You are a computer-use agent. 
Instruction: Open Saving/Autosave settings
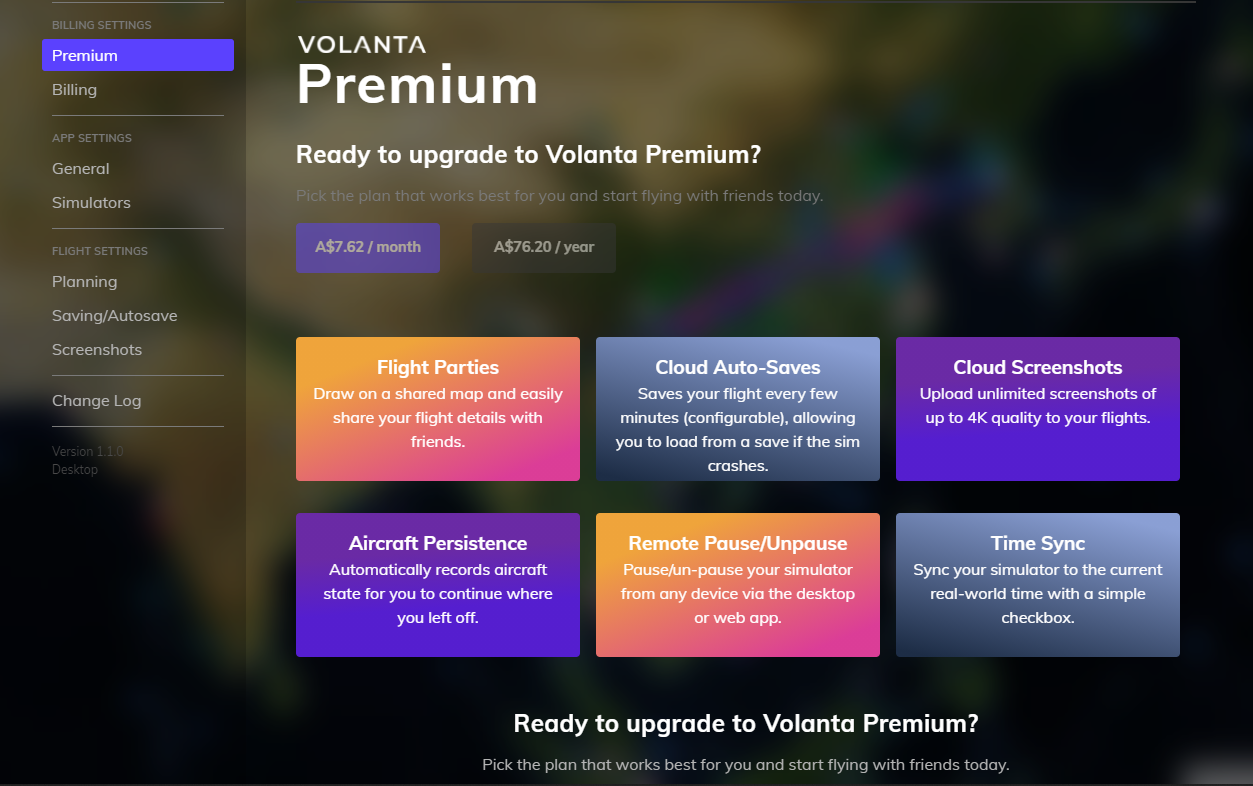click(x=115, y=316)
